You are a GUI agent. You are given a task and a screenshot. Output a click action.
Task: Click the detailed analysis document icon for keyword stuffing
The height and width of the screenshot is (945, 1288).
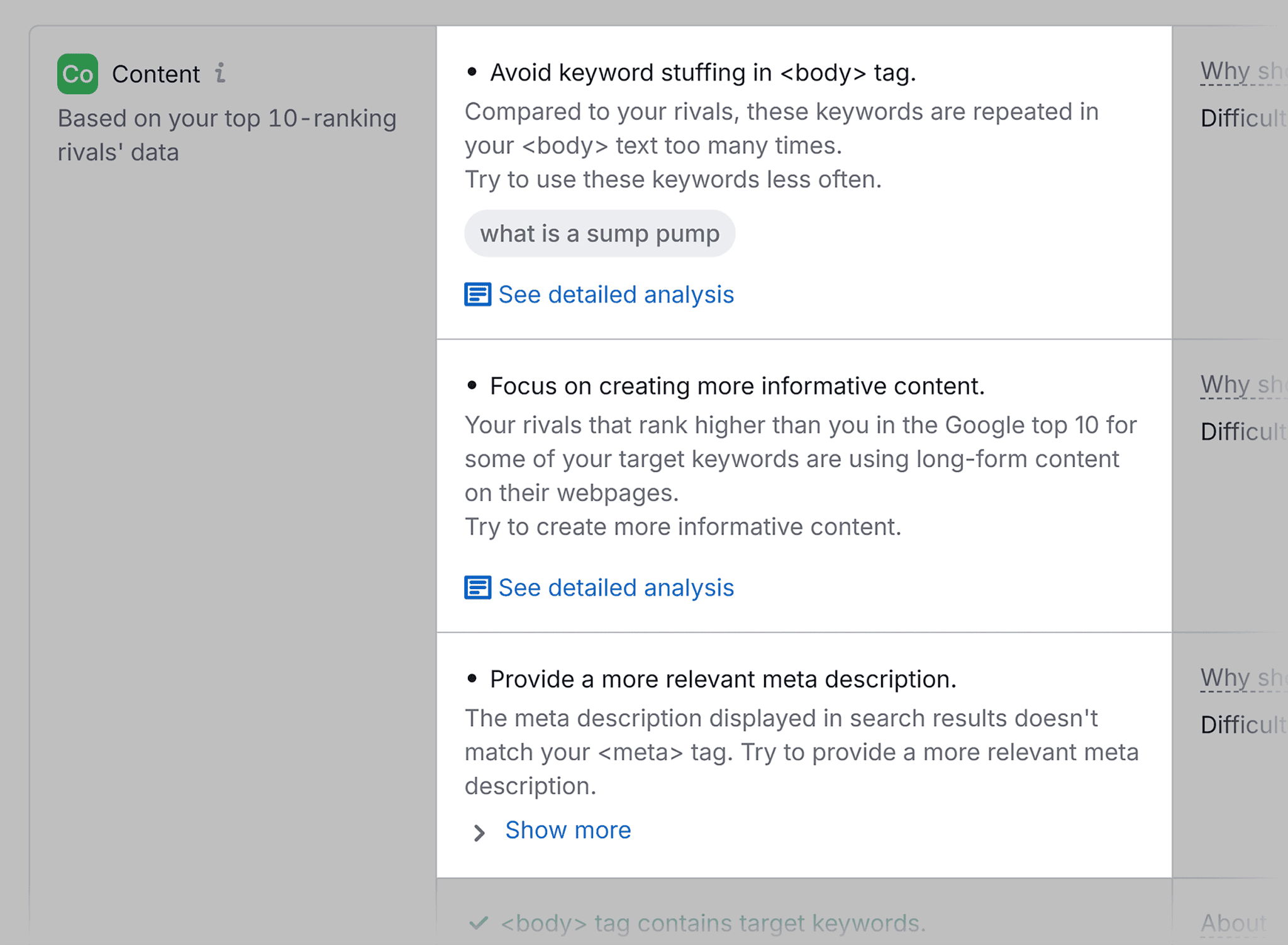pyautogui.click(x=479, y=294)
